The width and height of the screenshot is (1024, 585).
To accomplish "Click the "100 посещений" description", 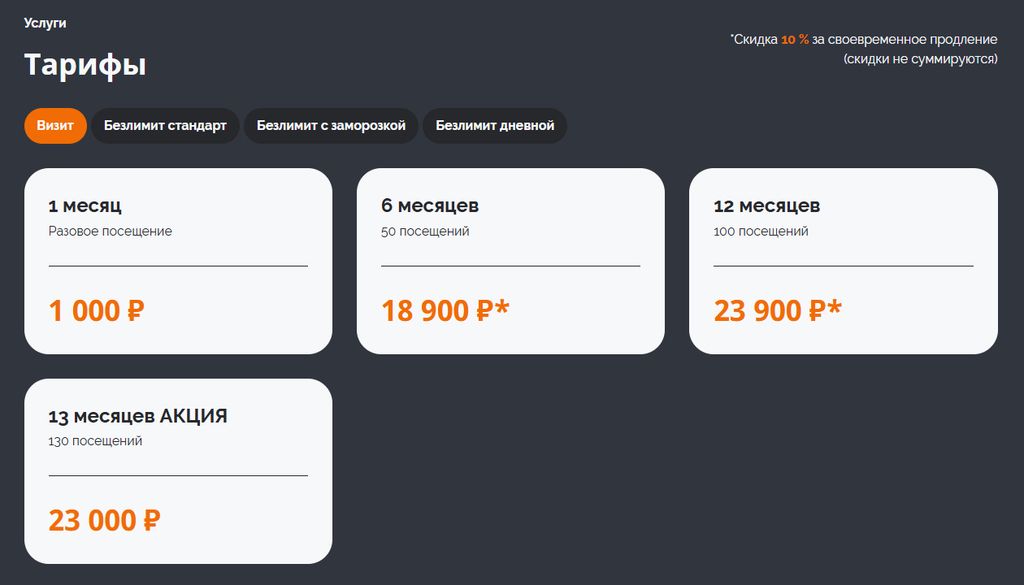I will click(761, 231).
